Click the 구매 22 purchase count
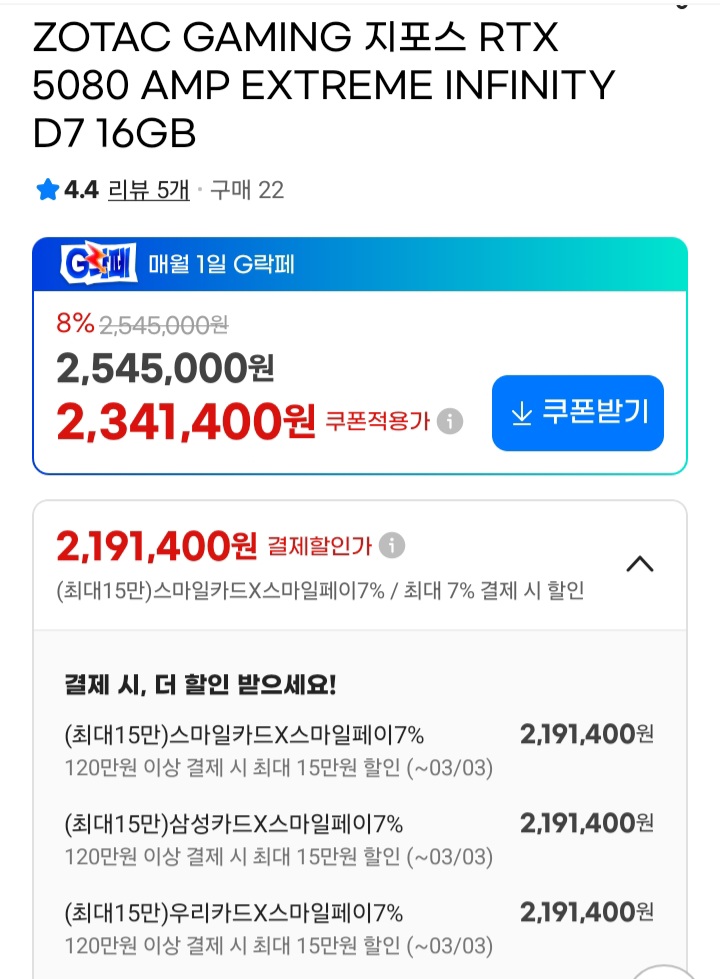Image resolution: width=720 pixels, height=979 pixels. [x=246, y=190]
